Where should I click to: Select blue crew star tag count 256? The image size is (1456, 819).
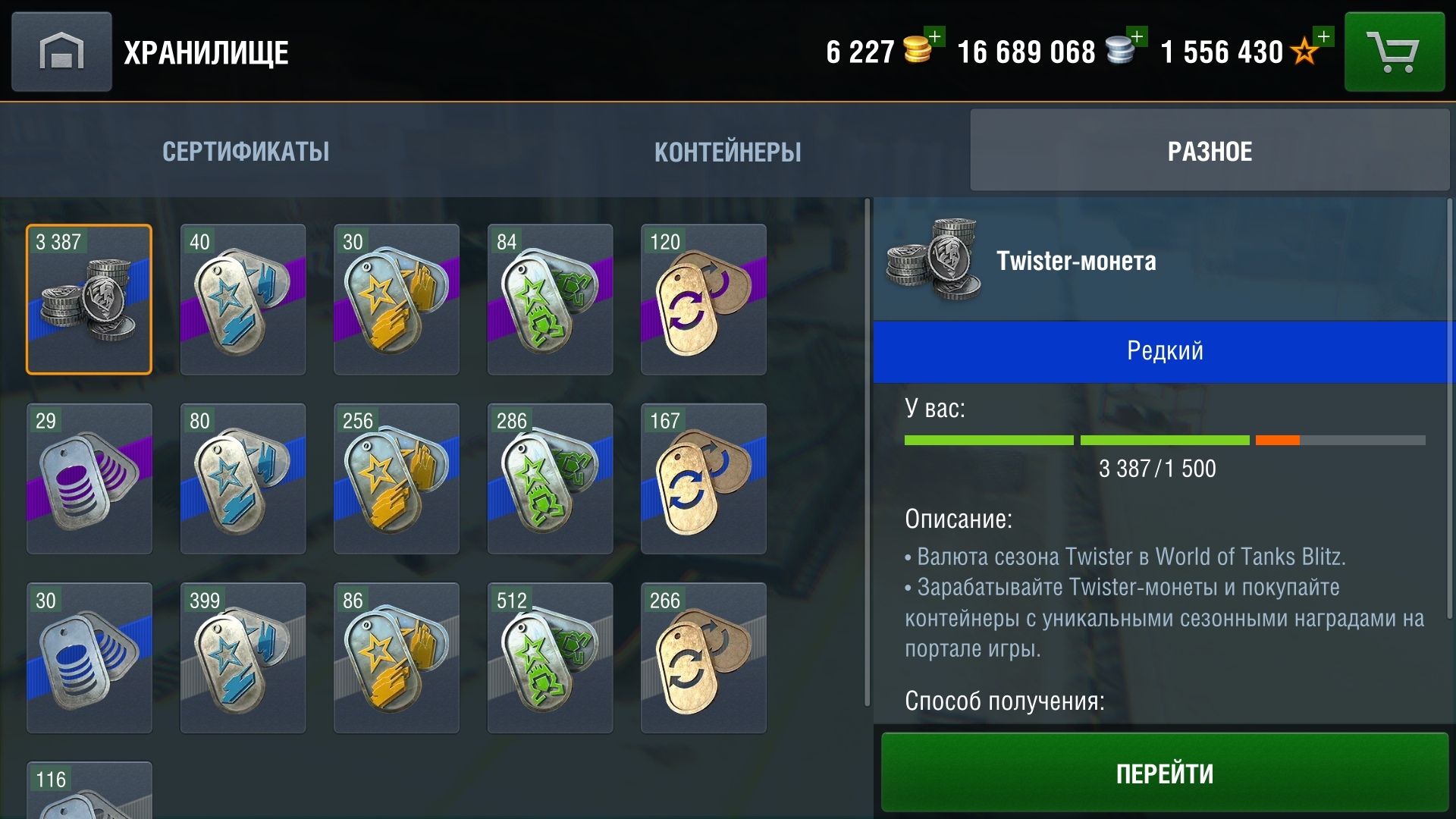tap(396, 479)
